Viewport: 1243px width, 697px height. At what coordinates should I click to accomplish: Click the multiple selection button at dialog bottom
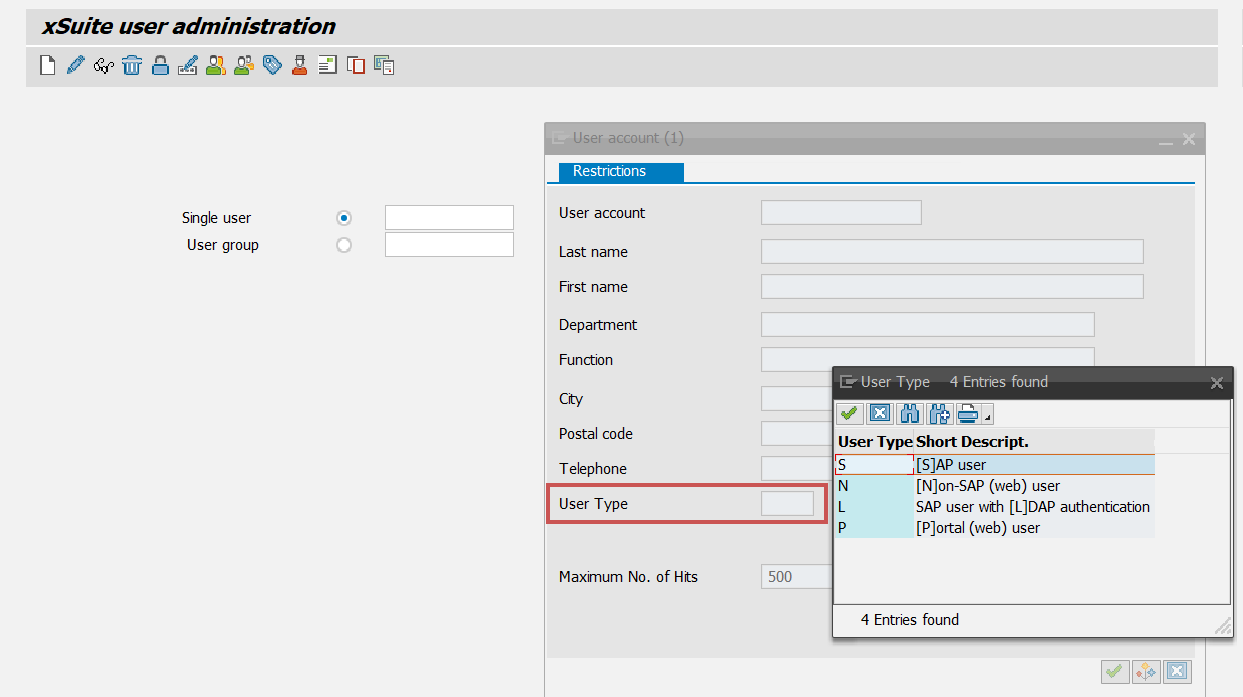(x=1146, y=672)
